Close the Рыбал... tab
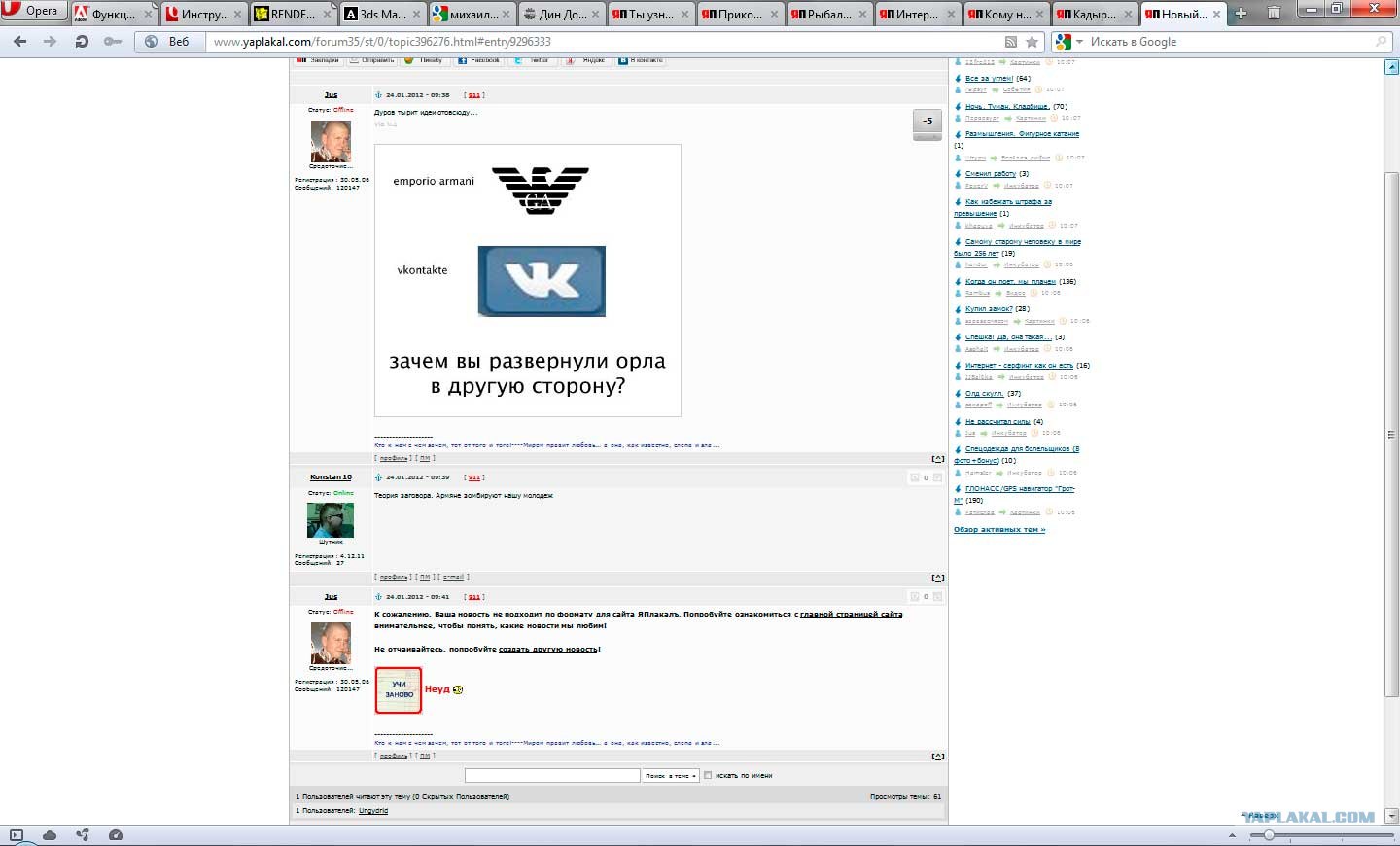 863,15
